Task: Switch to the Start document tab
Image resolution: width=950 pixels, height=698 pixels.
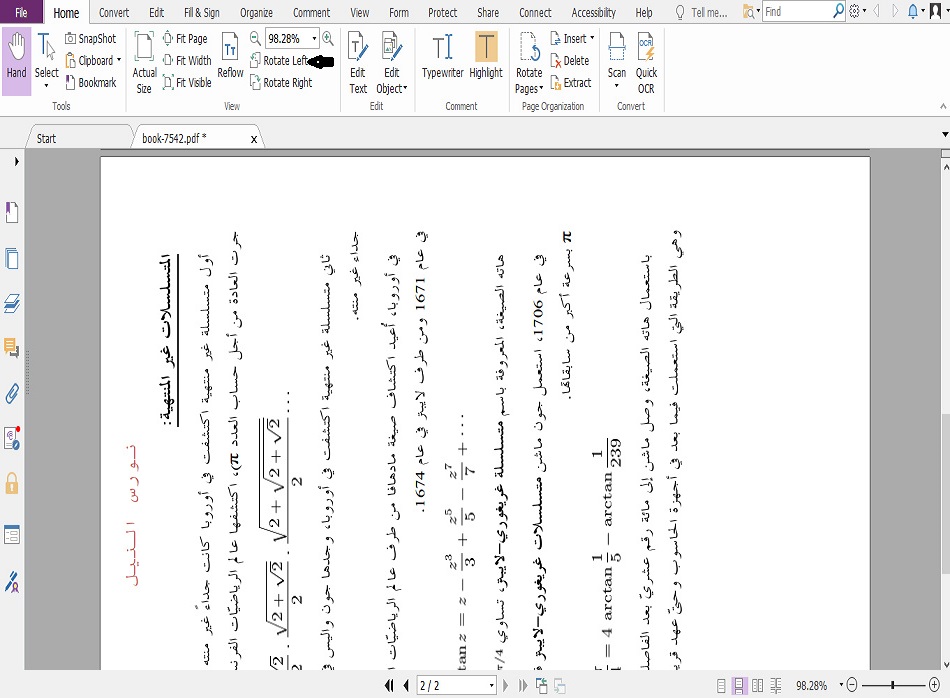Action: [x=47, y=138]
